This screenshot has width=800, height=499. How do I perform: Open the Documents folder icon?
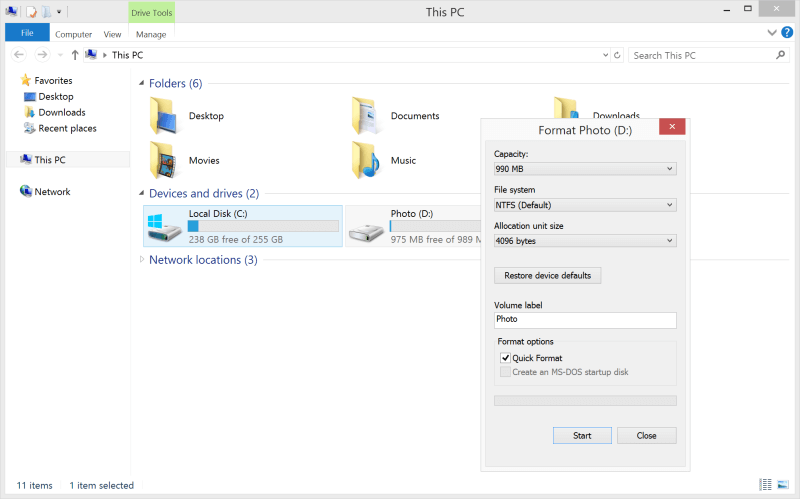(x=366, y=116)
